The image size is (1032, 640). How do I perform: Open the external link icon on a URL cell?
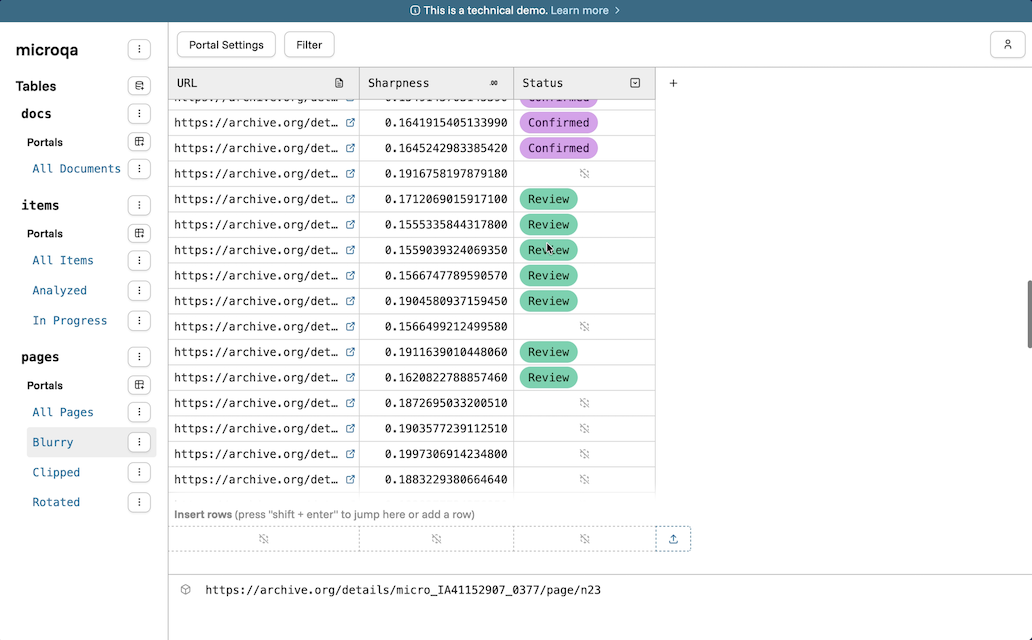click(350, 122)
